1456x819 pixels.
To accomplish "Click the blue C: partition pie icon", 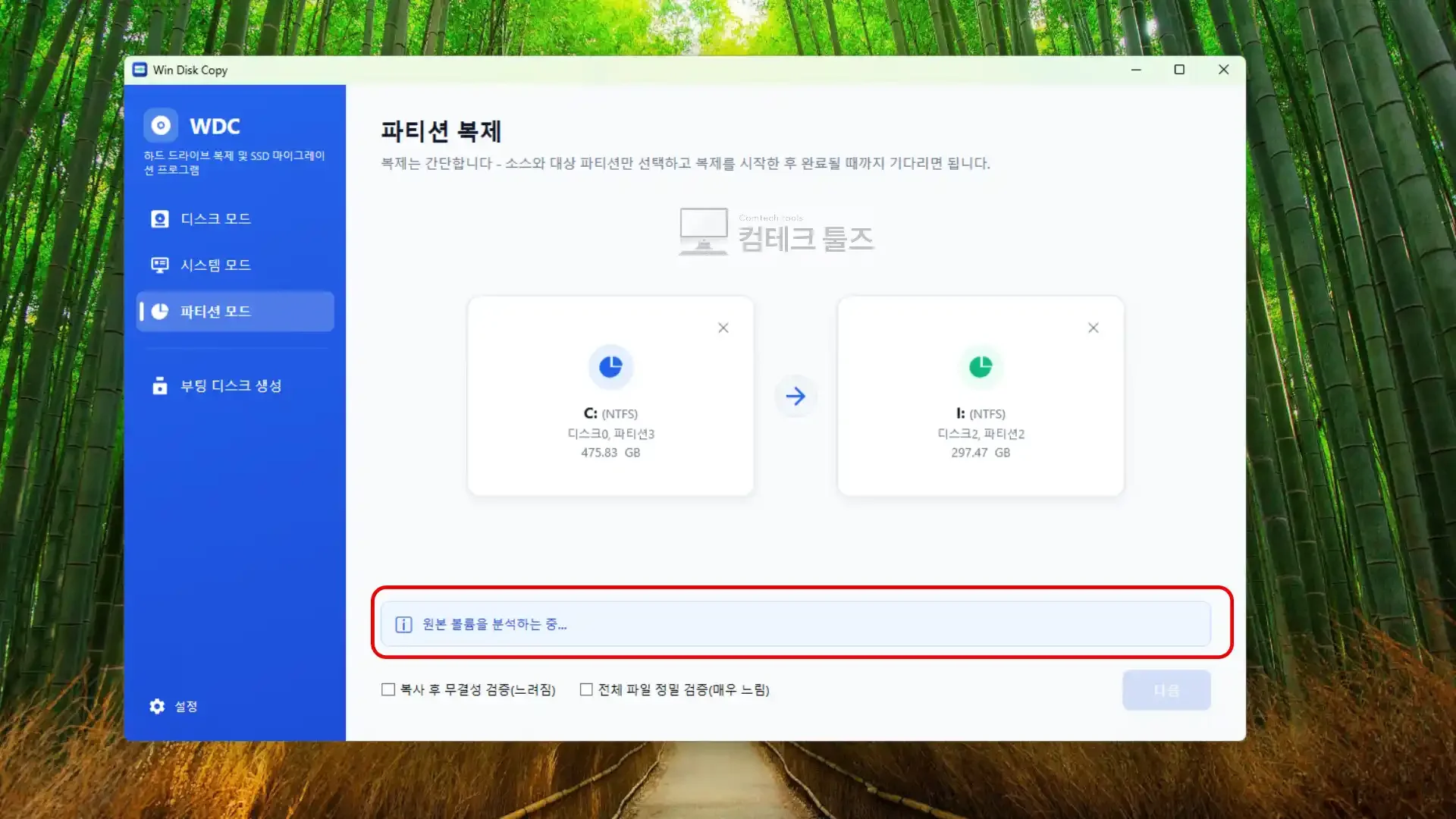I will point(610,367).
